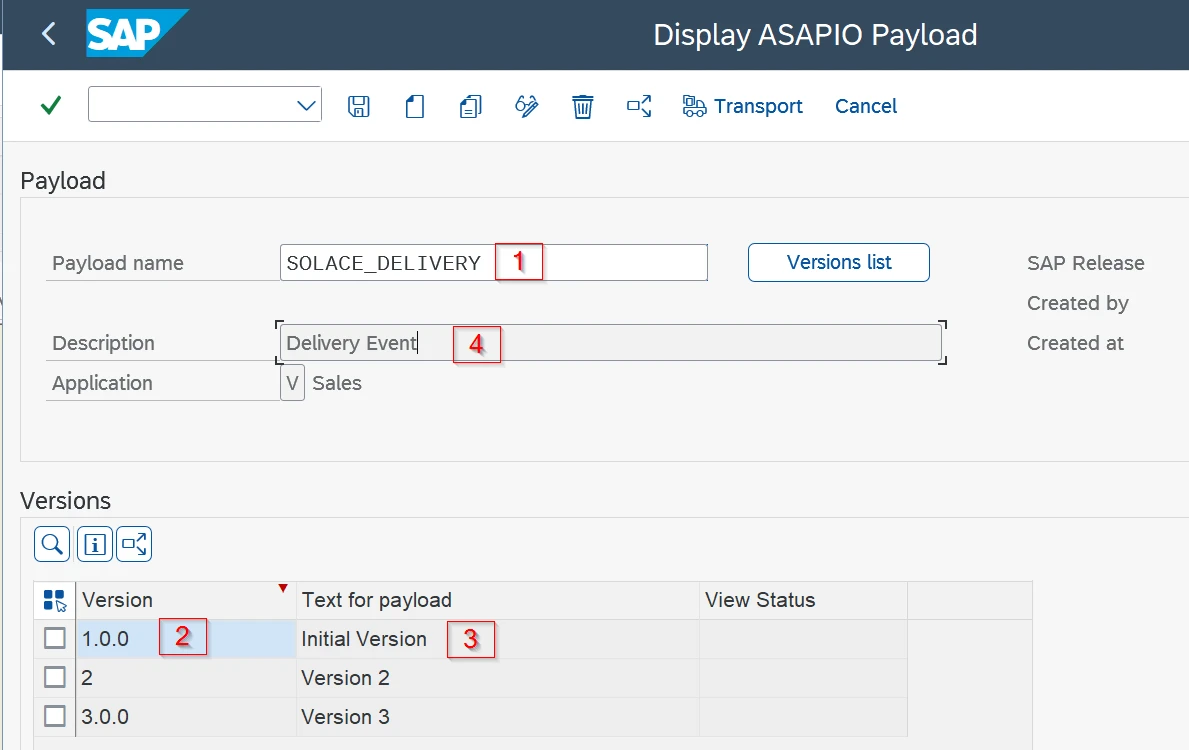Click the Transport truck button
1189x750 pixels.
pyautogui.click(x=742, y=106)
